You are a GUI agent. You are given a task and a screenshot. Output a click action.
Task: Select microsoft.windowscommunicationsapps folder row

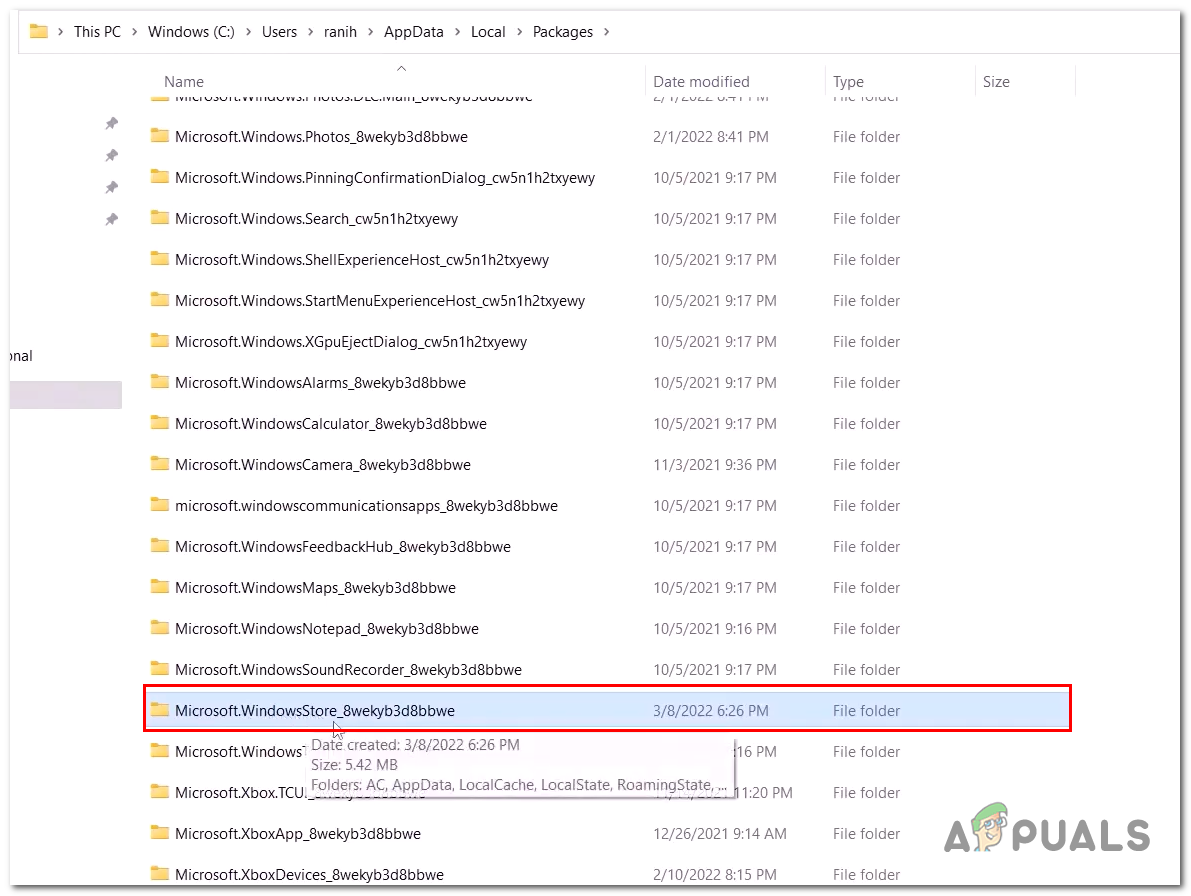point(366,505)
